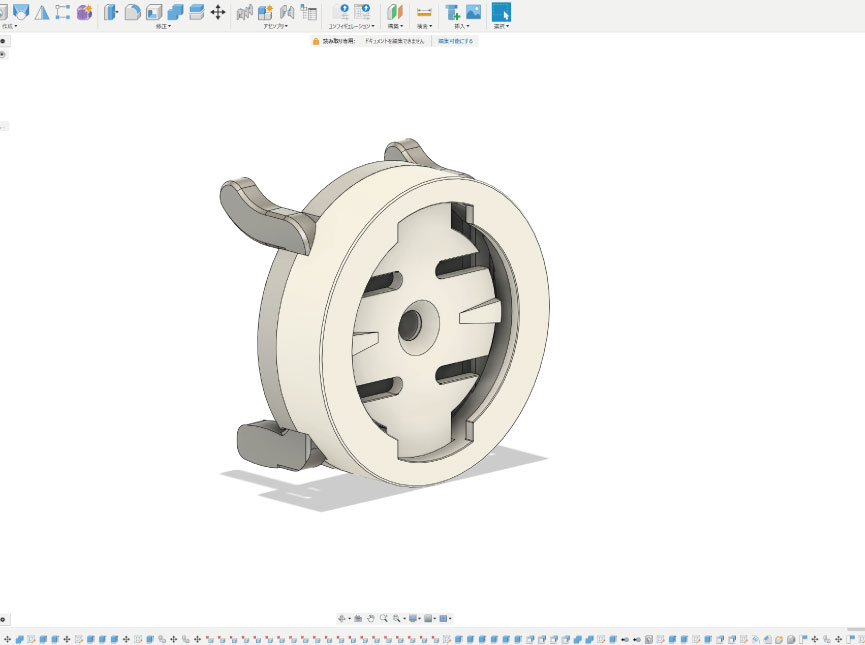The height and width of the screenshot is (645, 865).
Task: Open the コンフィギュレーション dropdown menu
Action: [351, 27]
